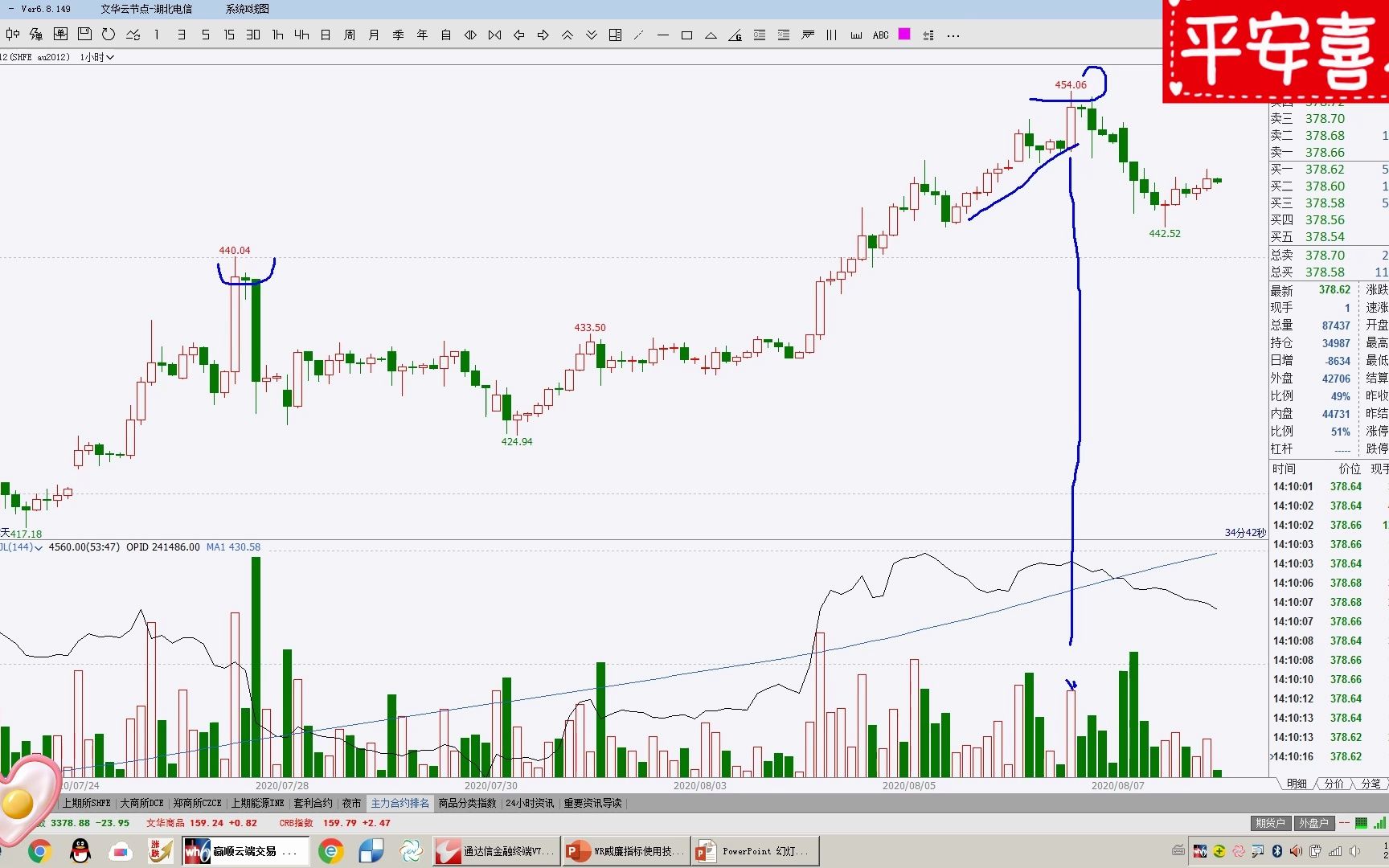The height and width of the screenshot is (868, 1389).
Task: Click the left arrow navigation icon
Action: tap(518, 35)
